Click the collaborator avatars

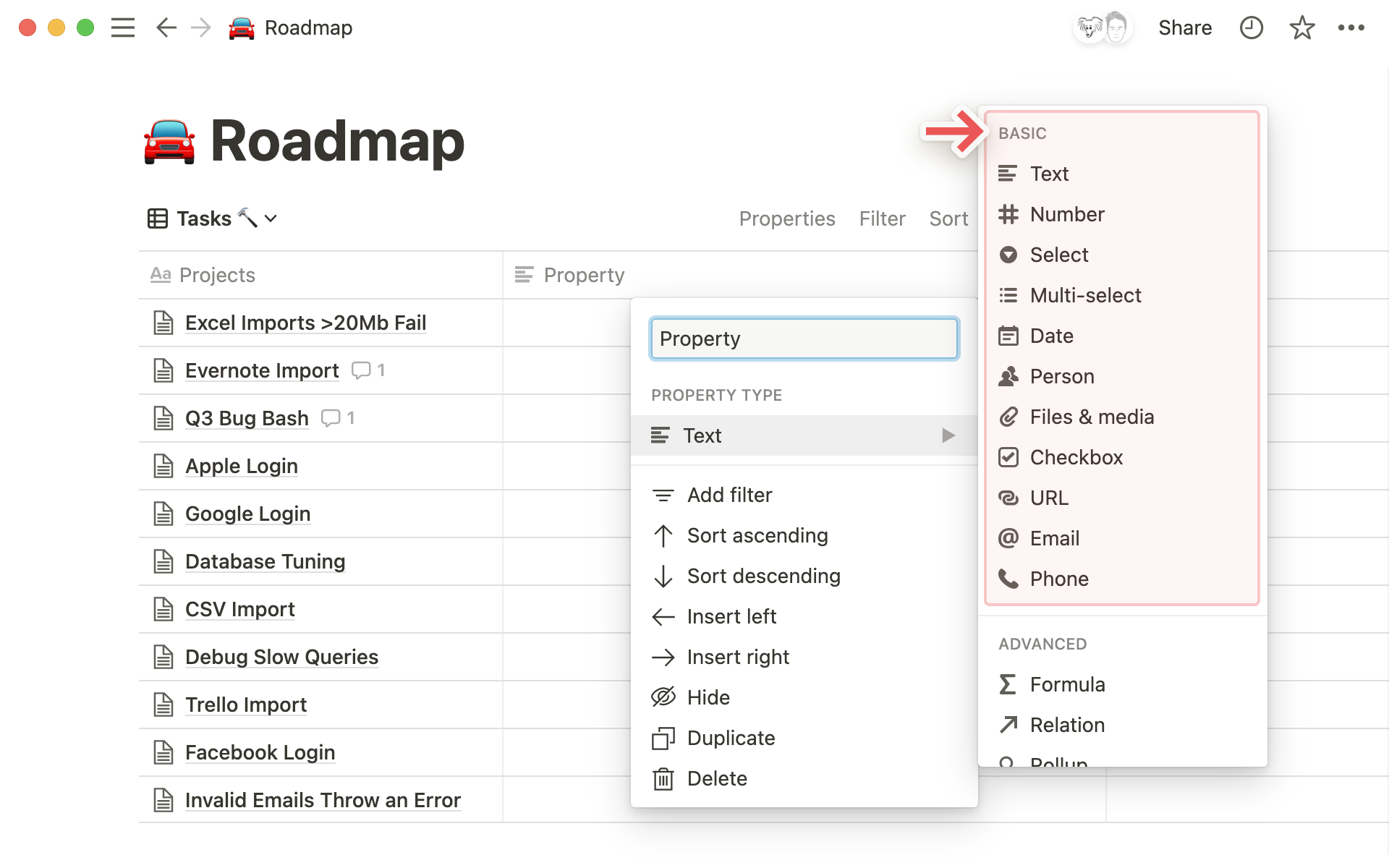click(1103, 27)
